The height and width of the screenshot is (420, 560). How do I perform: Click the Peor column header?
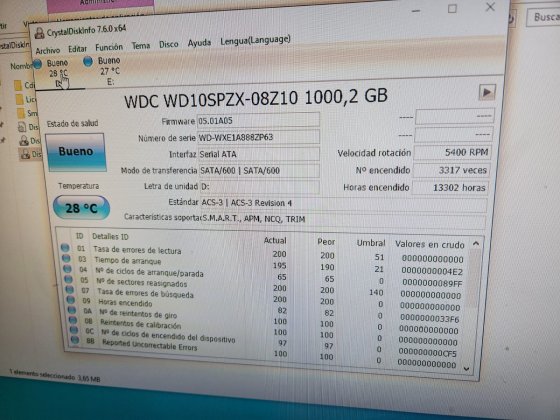coord(326,242)
